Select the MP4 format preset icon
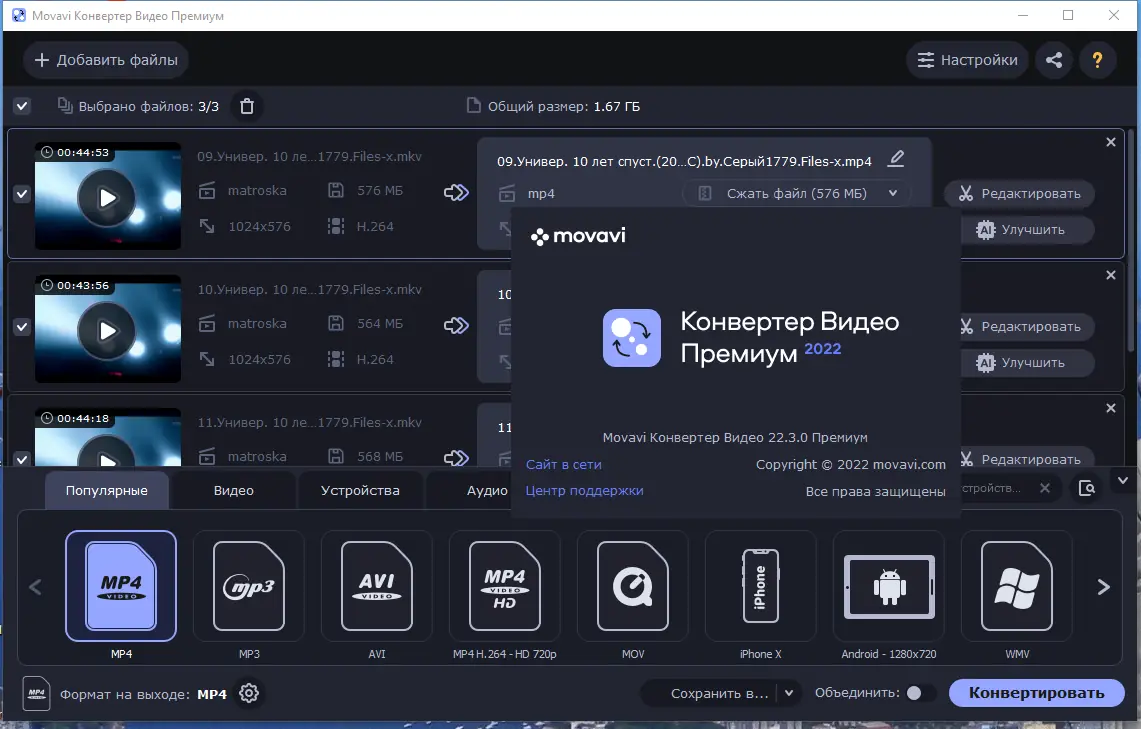The image size is (1141, 729). [x=121, y=586]
